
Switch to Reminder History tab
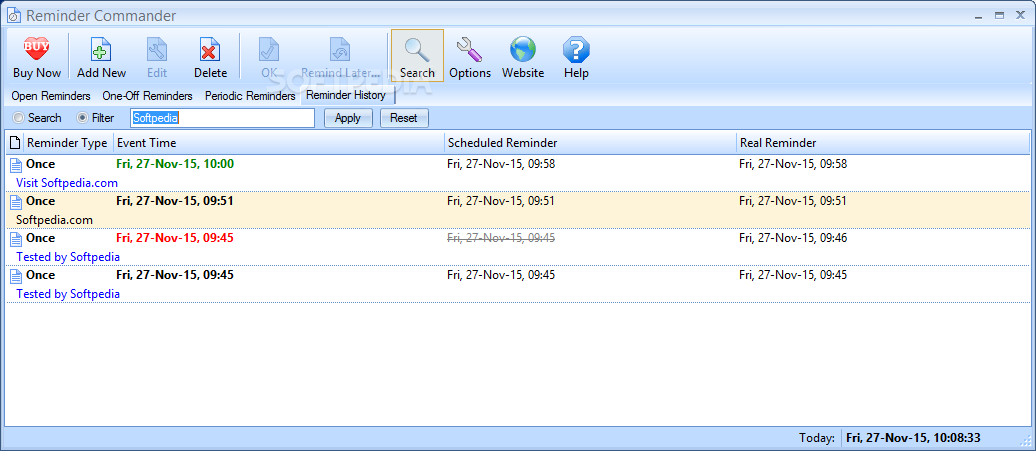tap(346, 95)
